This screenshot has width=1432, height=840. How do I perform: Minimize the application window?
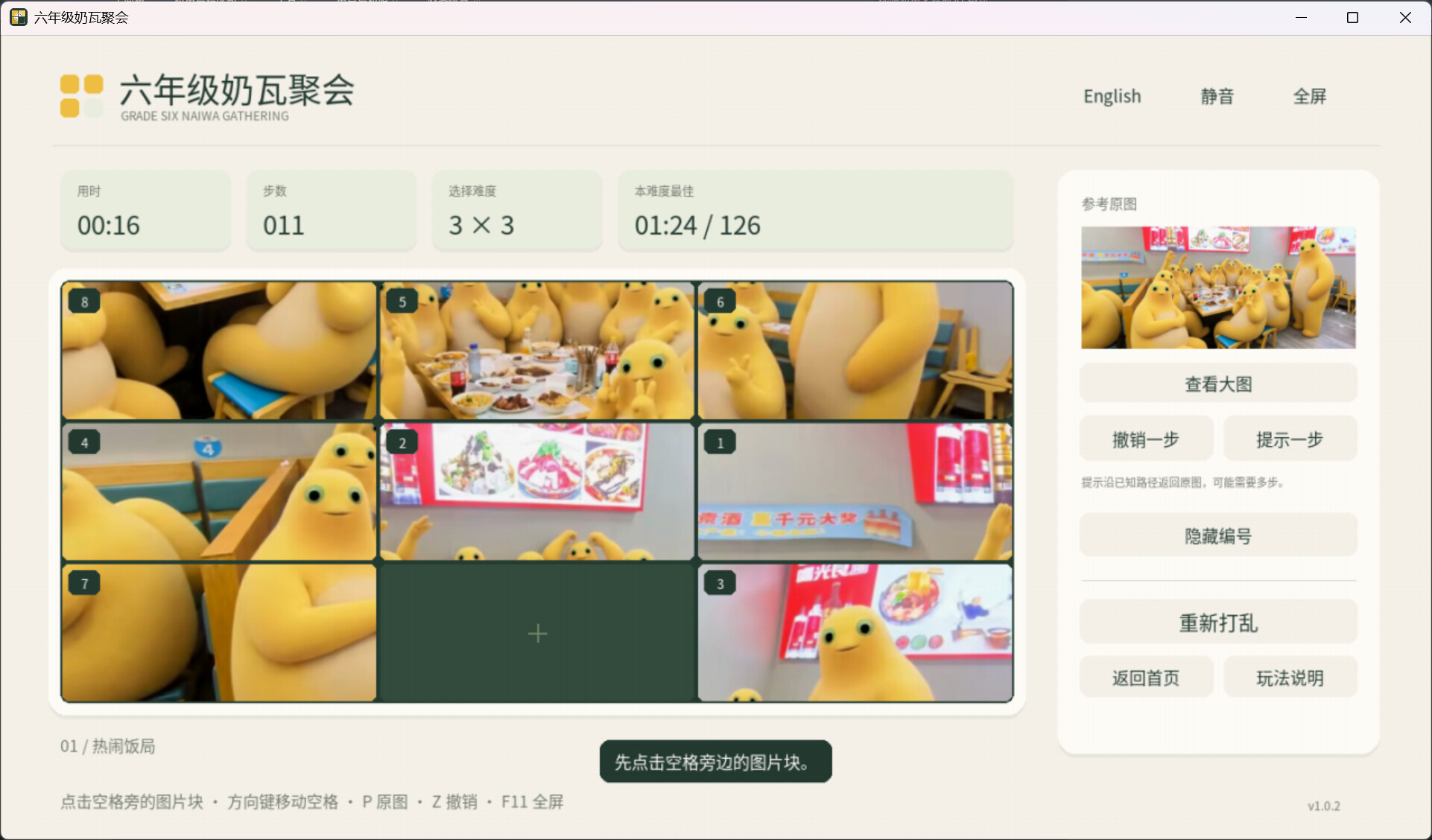(x=1301, y=17)
